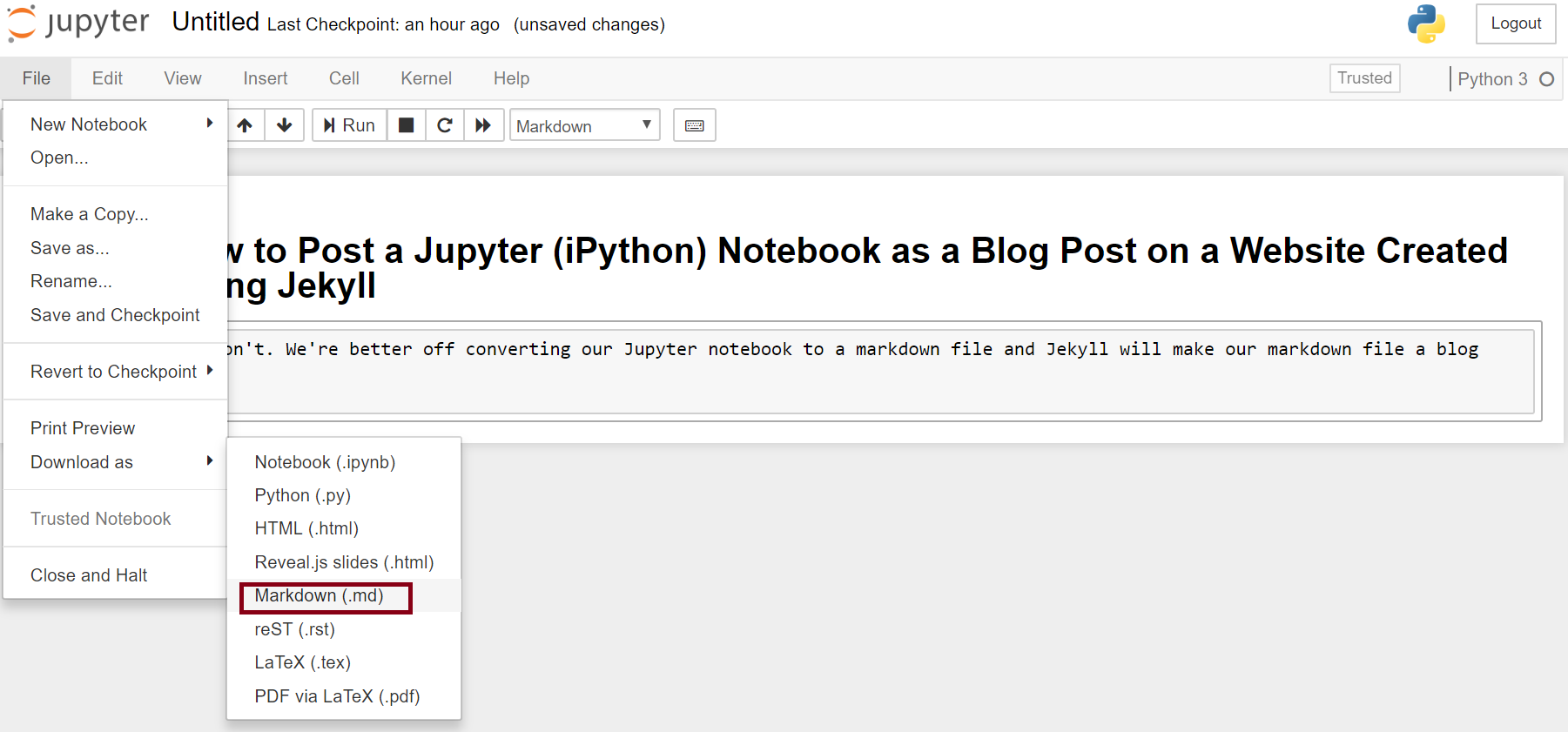Select PDF via LaTeX (.pdf) option
This screenshot has height=732, width=1568.
click(x=337, y=696)
